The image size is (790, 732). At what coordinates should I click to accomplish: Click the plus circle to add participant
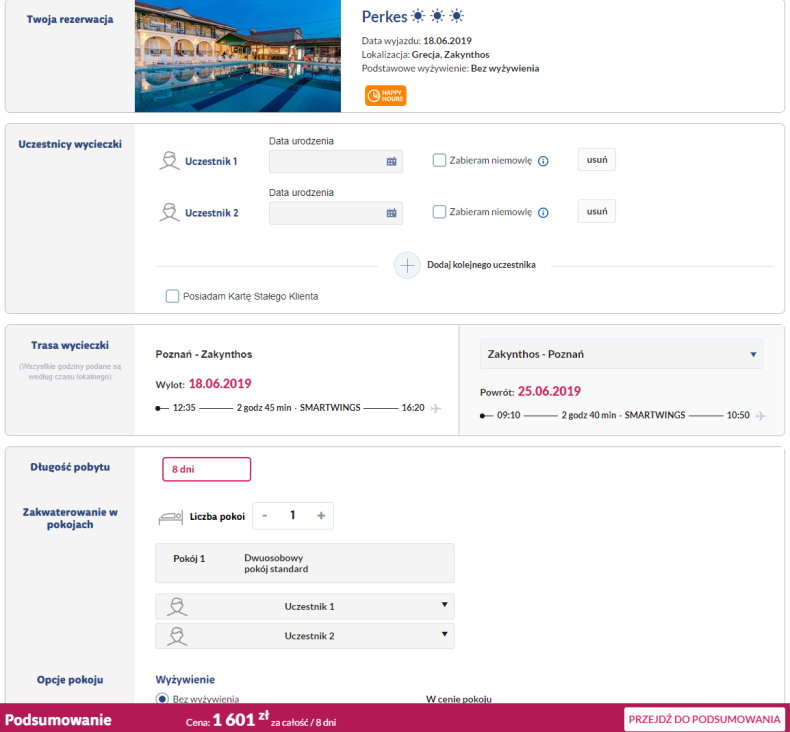click(407, 265)
